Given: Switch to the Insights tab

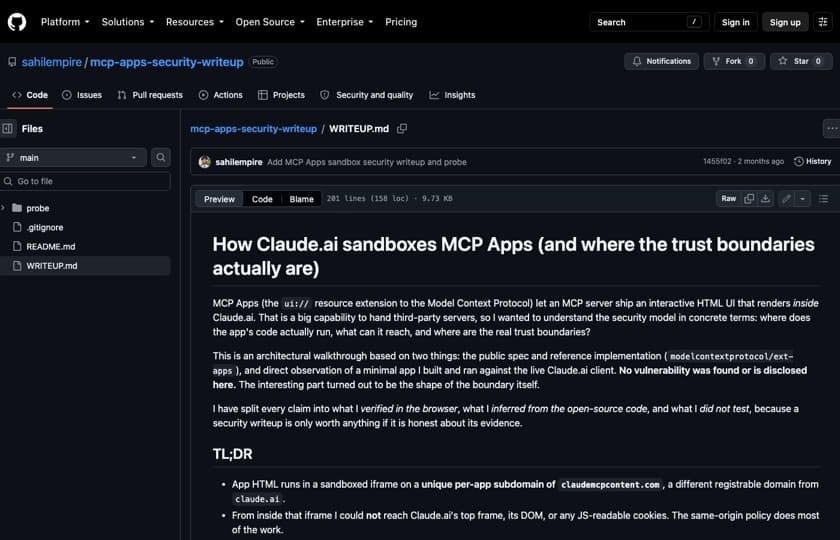Looking at the screenshot, I should pyautogui.click(x=452, y=95).
